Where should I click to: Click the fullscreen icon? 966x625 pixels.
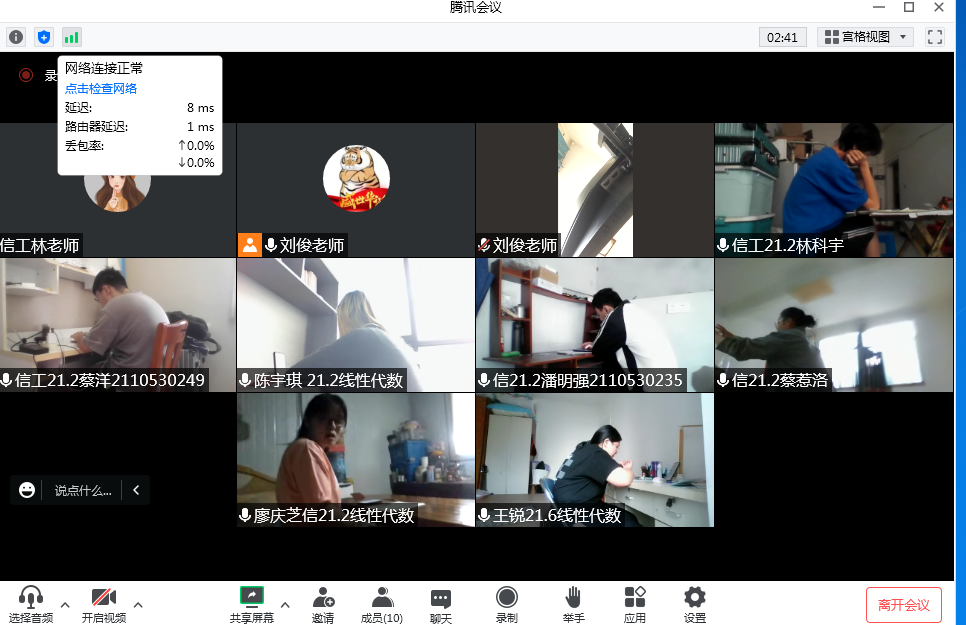(935, 37)
